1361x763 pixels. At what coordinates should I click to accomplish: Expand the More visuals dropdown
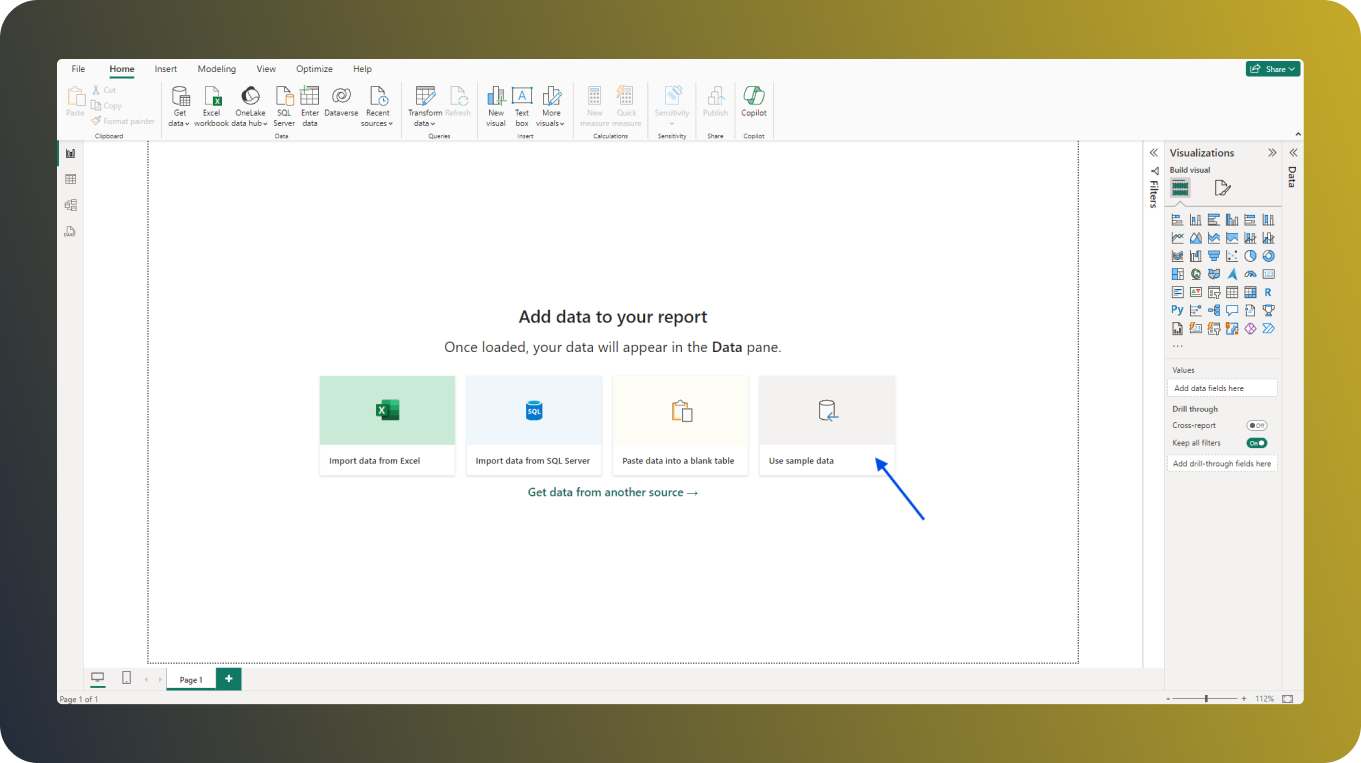551,105
